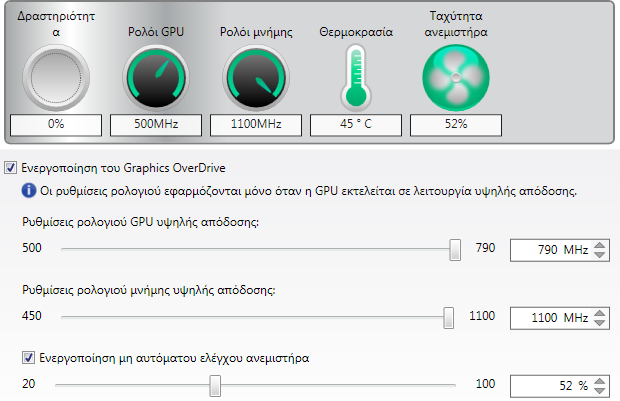Click the Δραστηριότητα activity gauge icon
The height and width of the screenshot is (401, 620).
tap(56, 78)
